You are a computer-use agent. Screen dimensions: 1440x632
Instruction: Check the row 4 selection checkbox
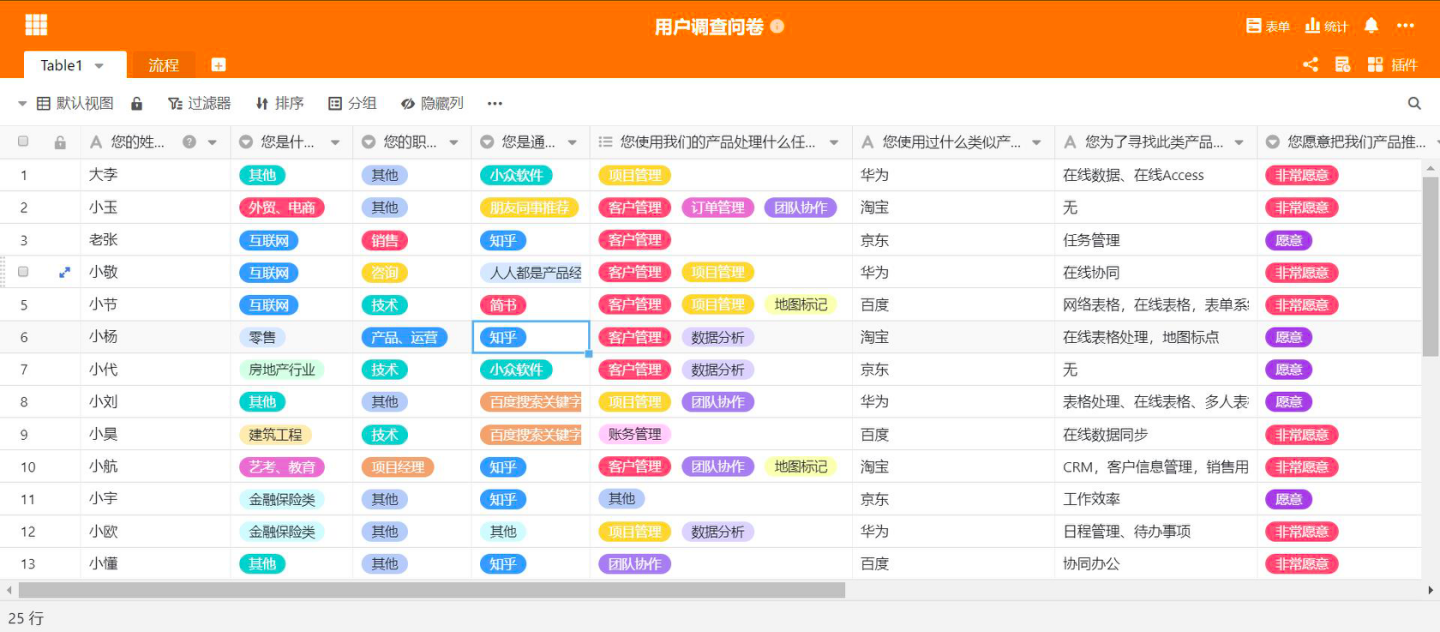[x=23, y=272]
